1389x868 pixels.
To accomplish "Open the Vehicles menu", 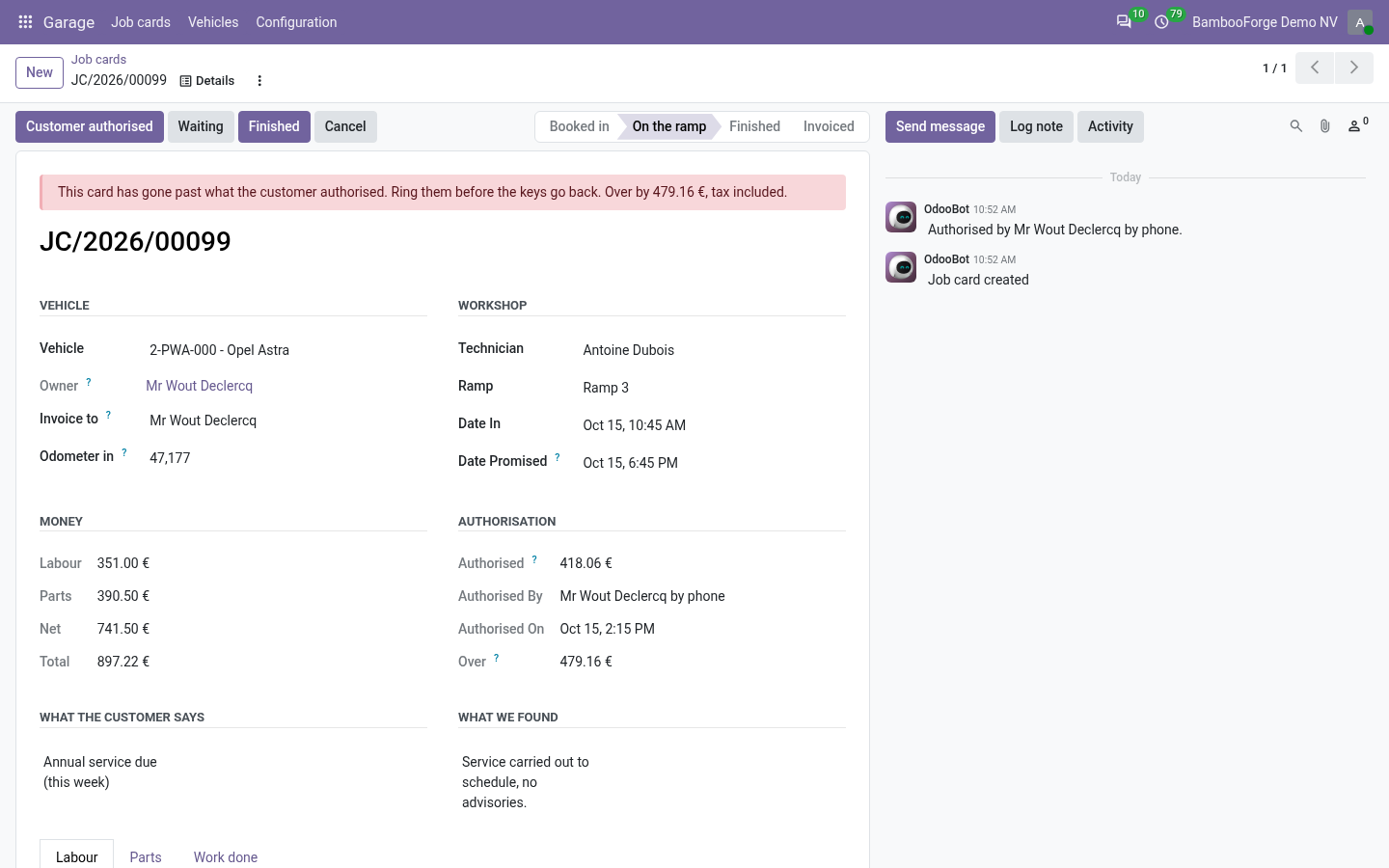I will click(x=213, y=22).
